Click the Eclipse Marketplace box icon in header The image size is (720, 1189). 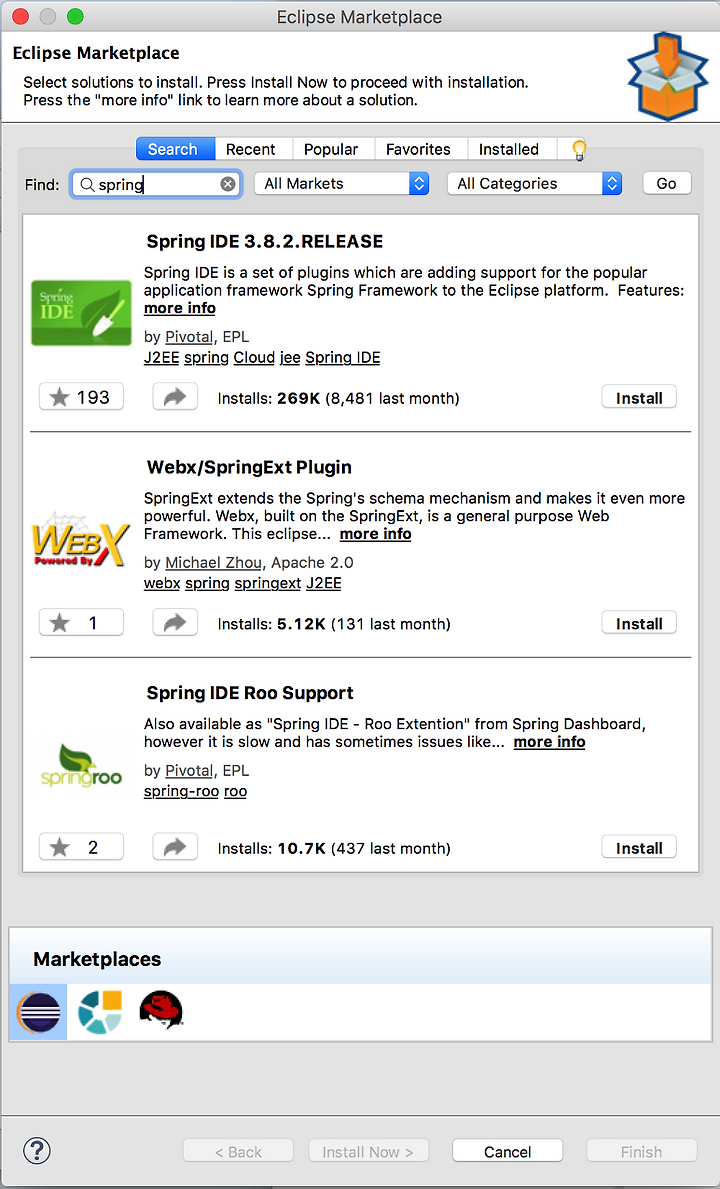click(x=667, y=76)
